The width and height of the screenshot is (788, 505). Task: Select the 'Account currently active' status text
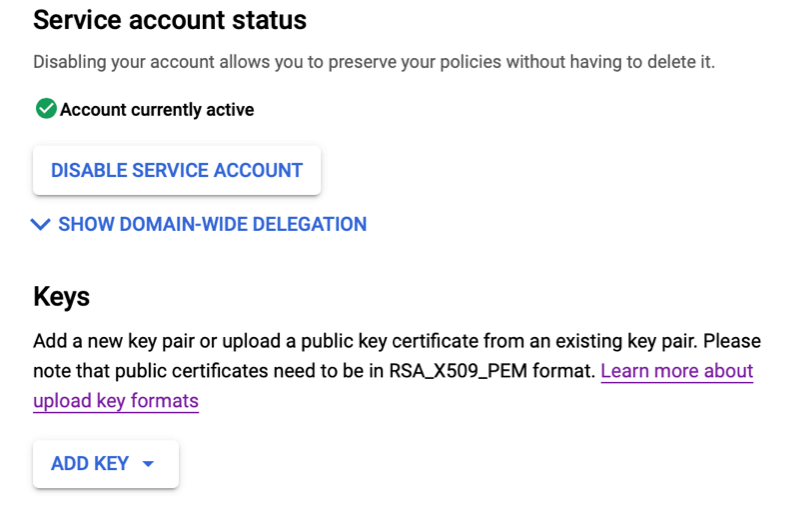(157, 110)
